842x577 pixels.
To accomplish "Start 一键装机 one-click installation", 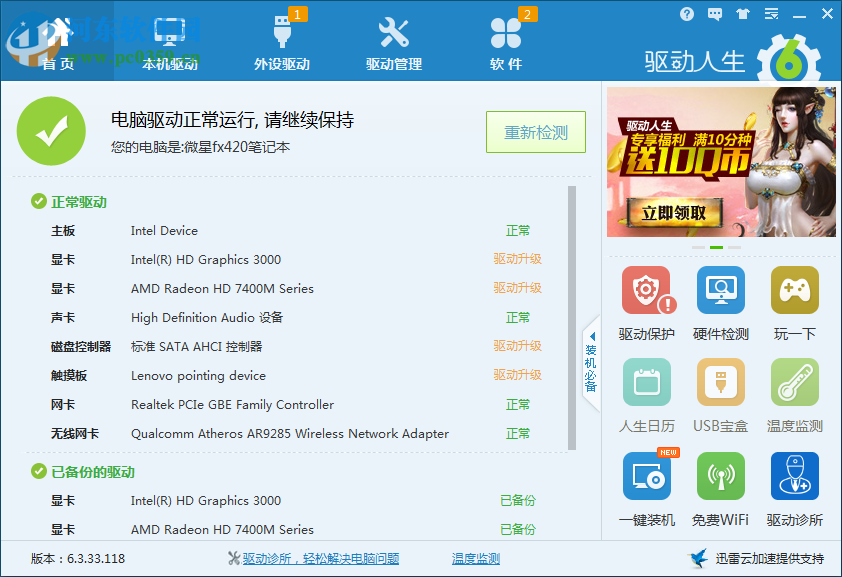I will tap(647, 476).
